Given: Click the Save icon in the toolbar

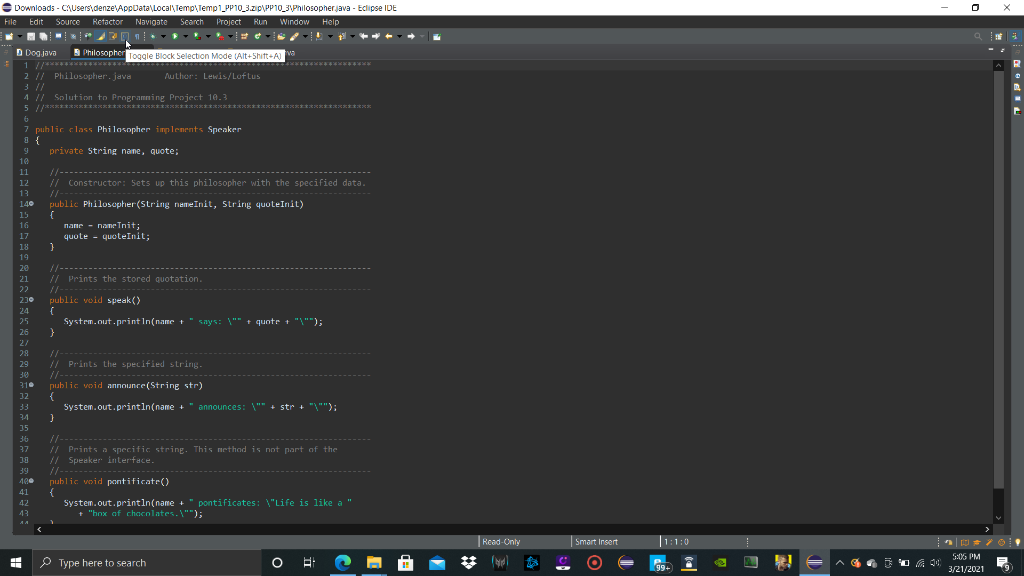Looking at the screenshot, I should (x=31, y=37).
